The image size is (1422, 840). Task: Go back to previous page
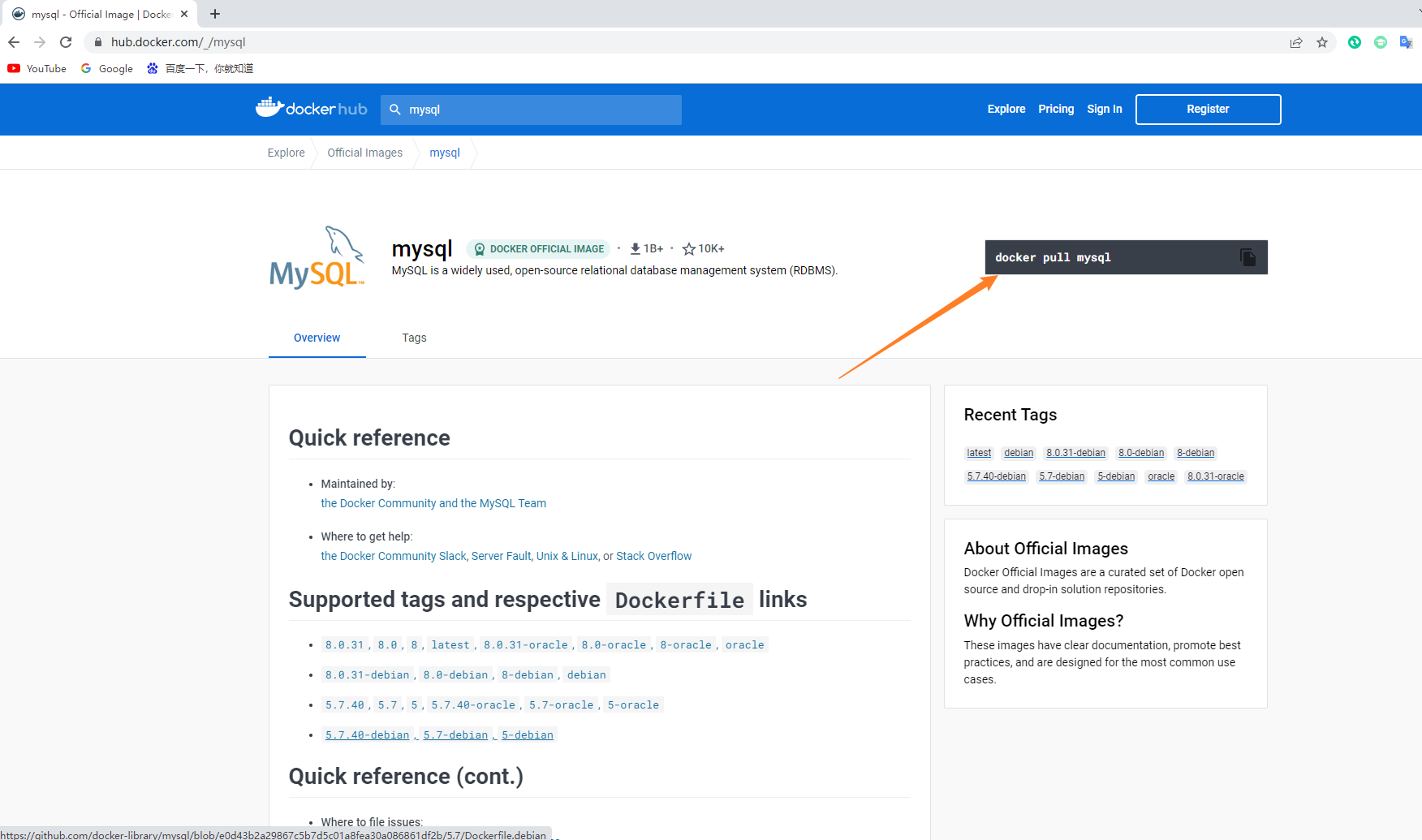pos(14,42)
